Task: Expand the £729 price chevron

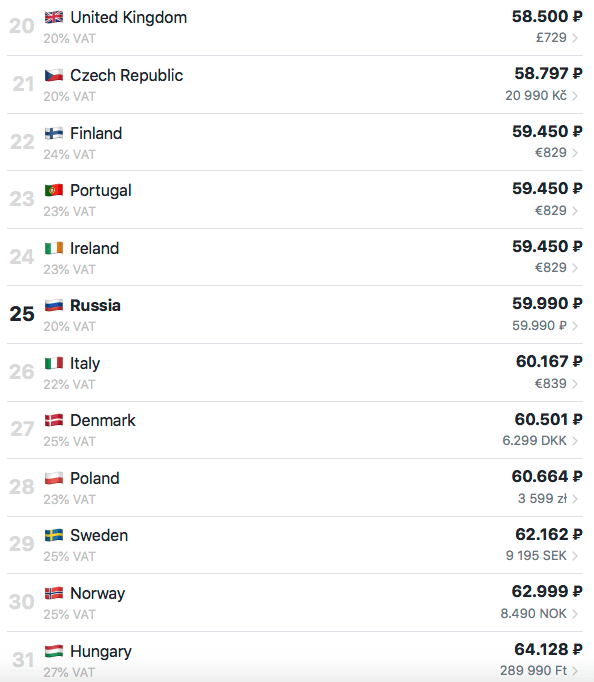Action: point(575,38)
